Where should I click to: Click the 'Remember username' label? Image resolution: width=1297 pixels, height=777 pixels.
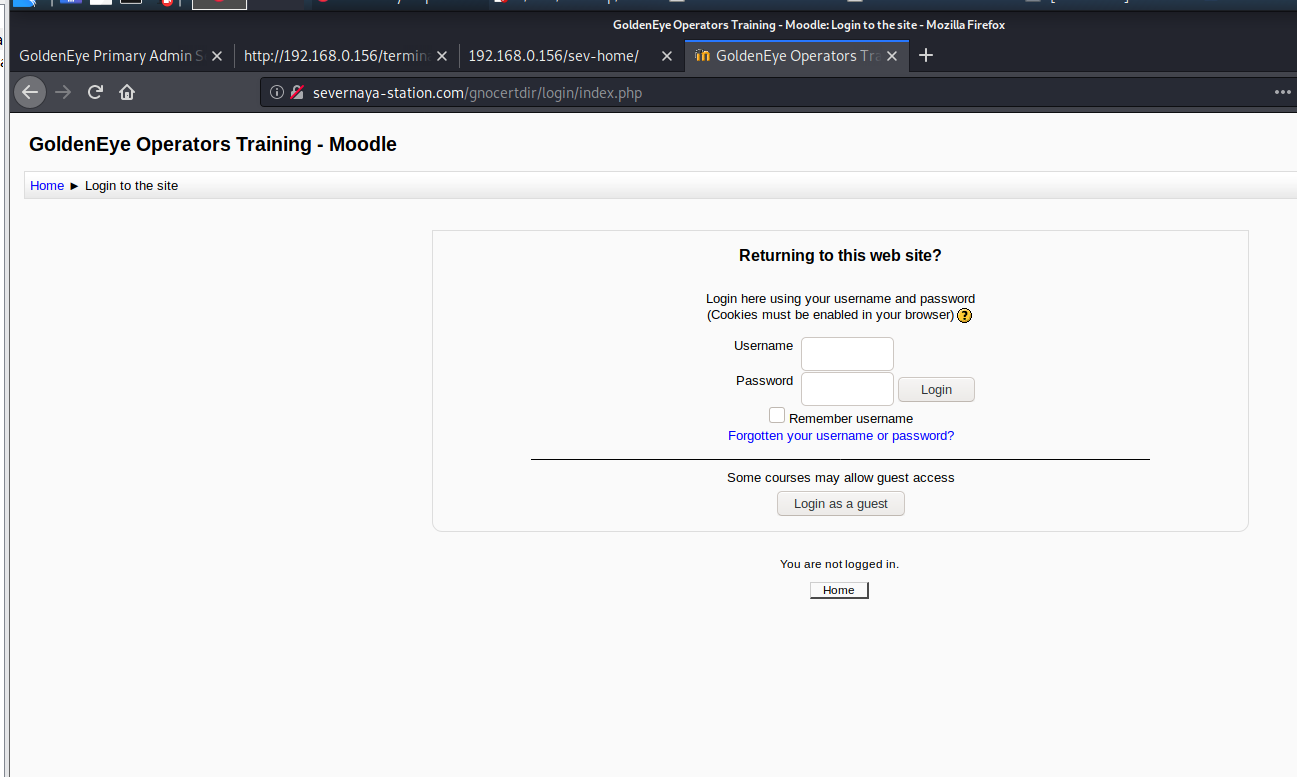pyautogui.click(x=851, y=419)
